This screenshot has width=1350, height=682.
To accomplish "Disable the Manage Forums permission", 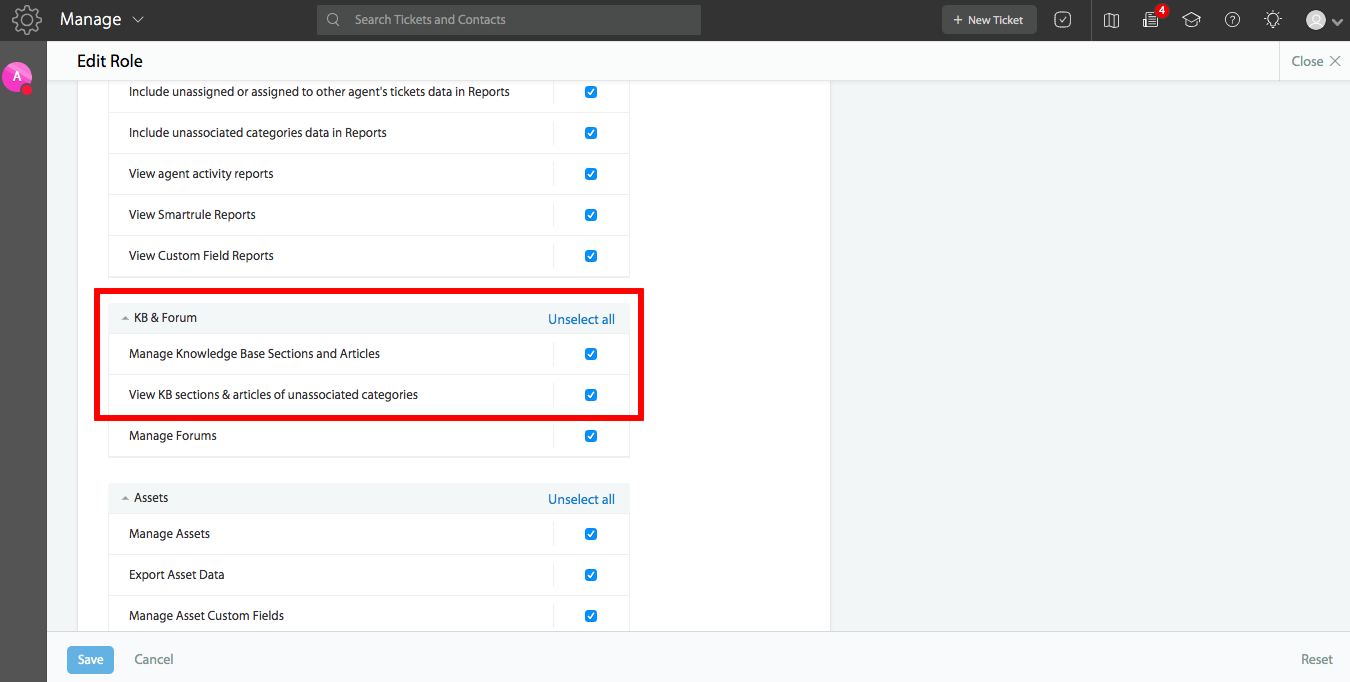I will pos(590,435).
